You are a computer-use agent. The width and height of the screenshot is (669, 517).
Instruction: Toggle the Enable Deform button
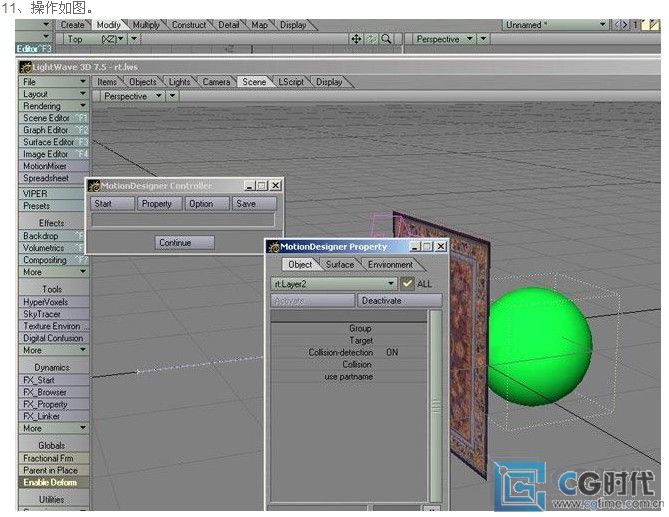pos(54,482)
